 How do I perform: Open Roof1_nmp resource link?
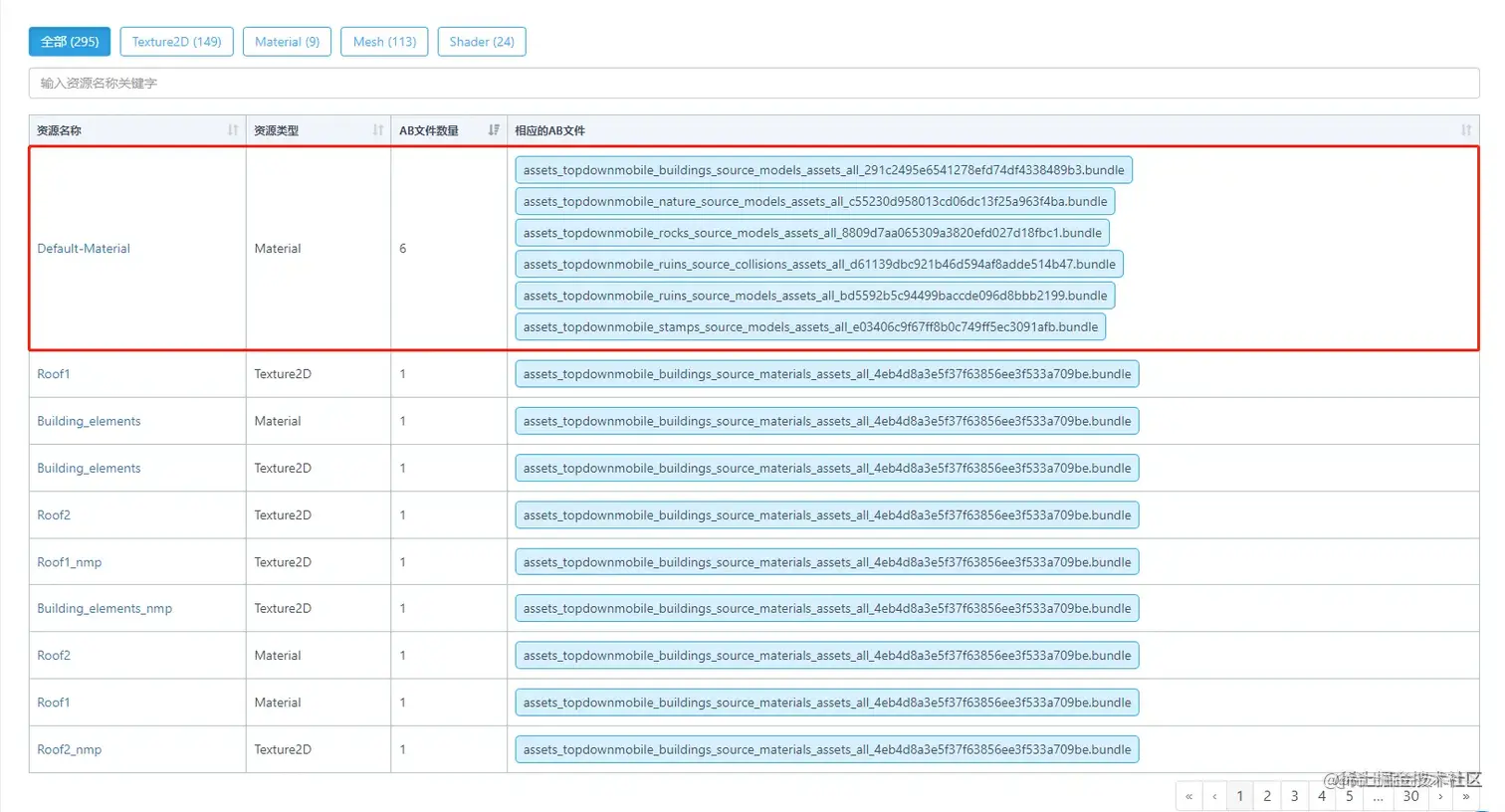[x=70, y=562]
